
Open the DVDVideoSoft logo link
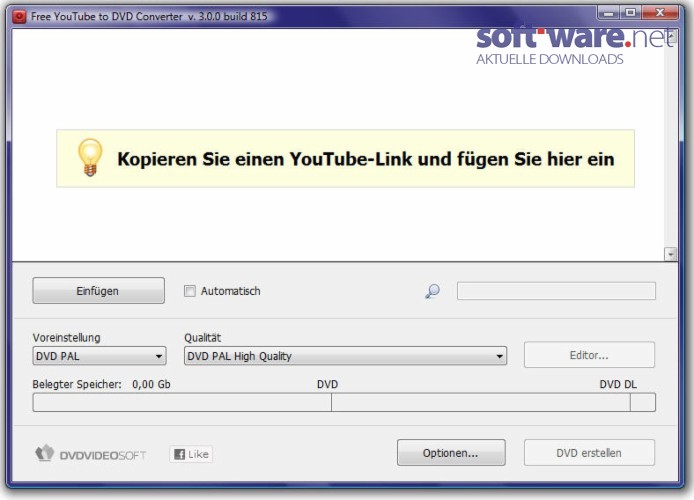pyautogui.click(x=91, y=454)
